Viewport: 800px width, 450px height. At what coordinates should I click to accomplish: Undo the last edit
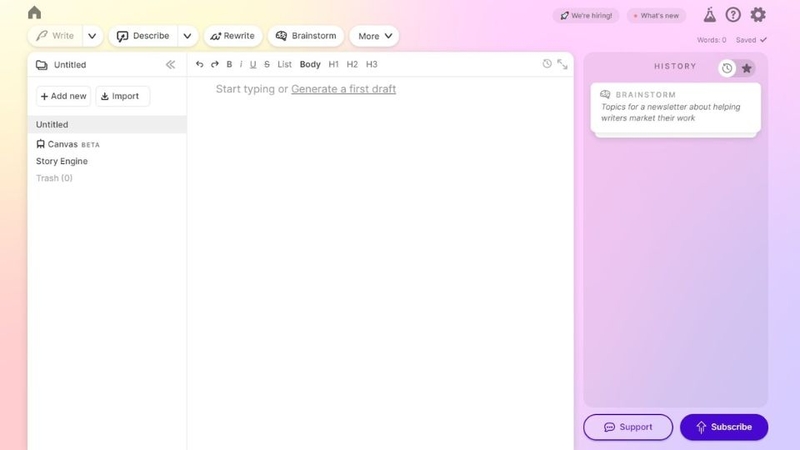coord(199,64)
